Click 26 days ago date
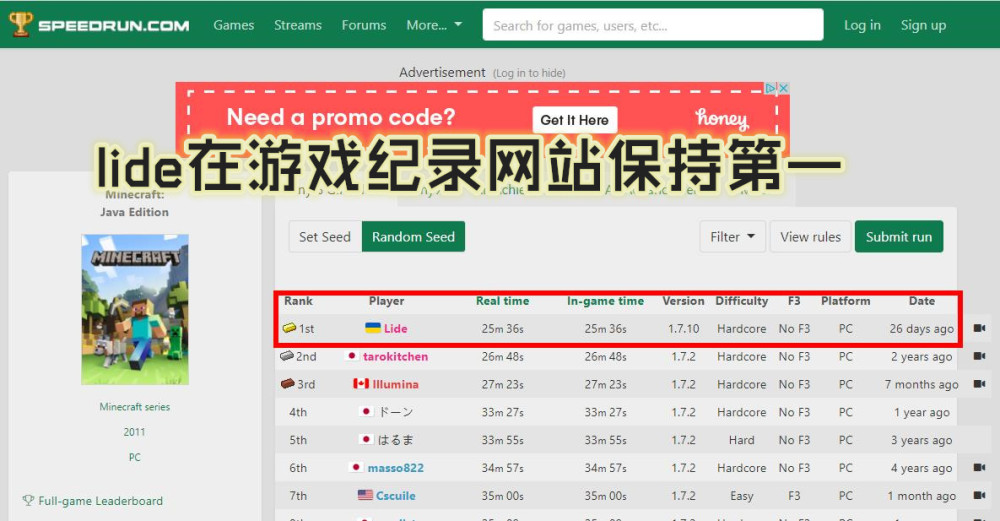This screenshot has width=1000, height=521. pyautogui.click(x=922, y=328)
